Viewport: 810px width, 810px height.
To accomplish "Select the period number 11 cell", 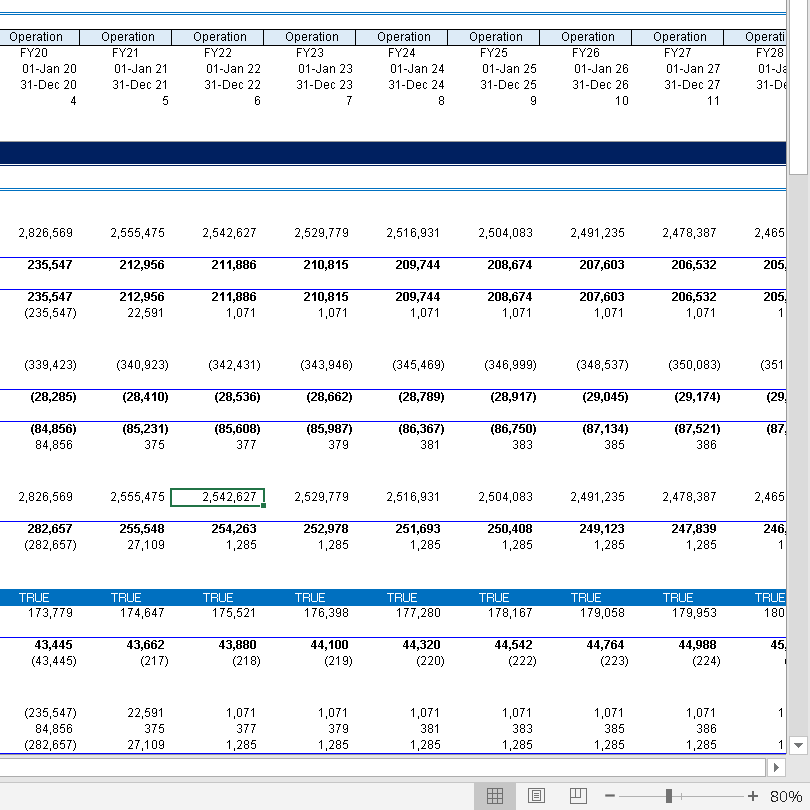I will coord(713,101).
